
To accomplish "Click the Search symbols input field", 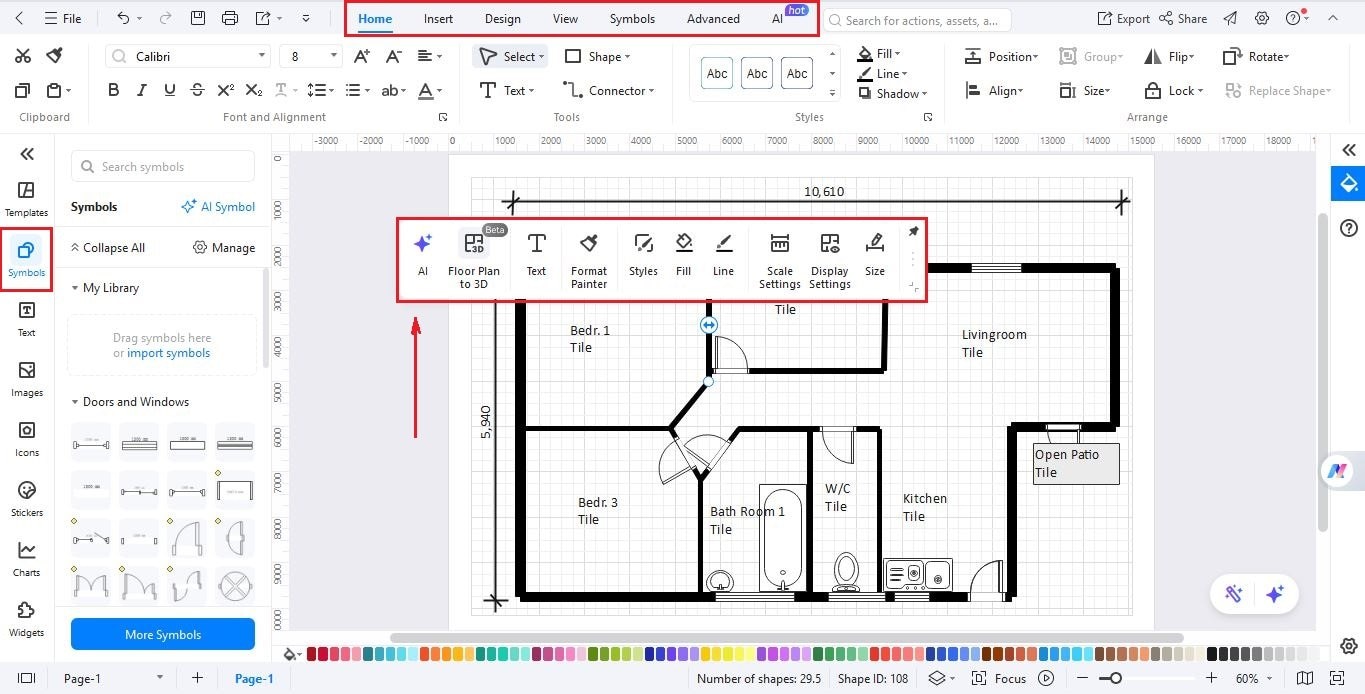I will click(162, 166).
